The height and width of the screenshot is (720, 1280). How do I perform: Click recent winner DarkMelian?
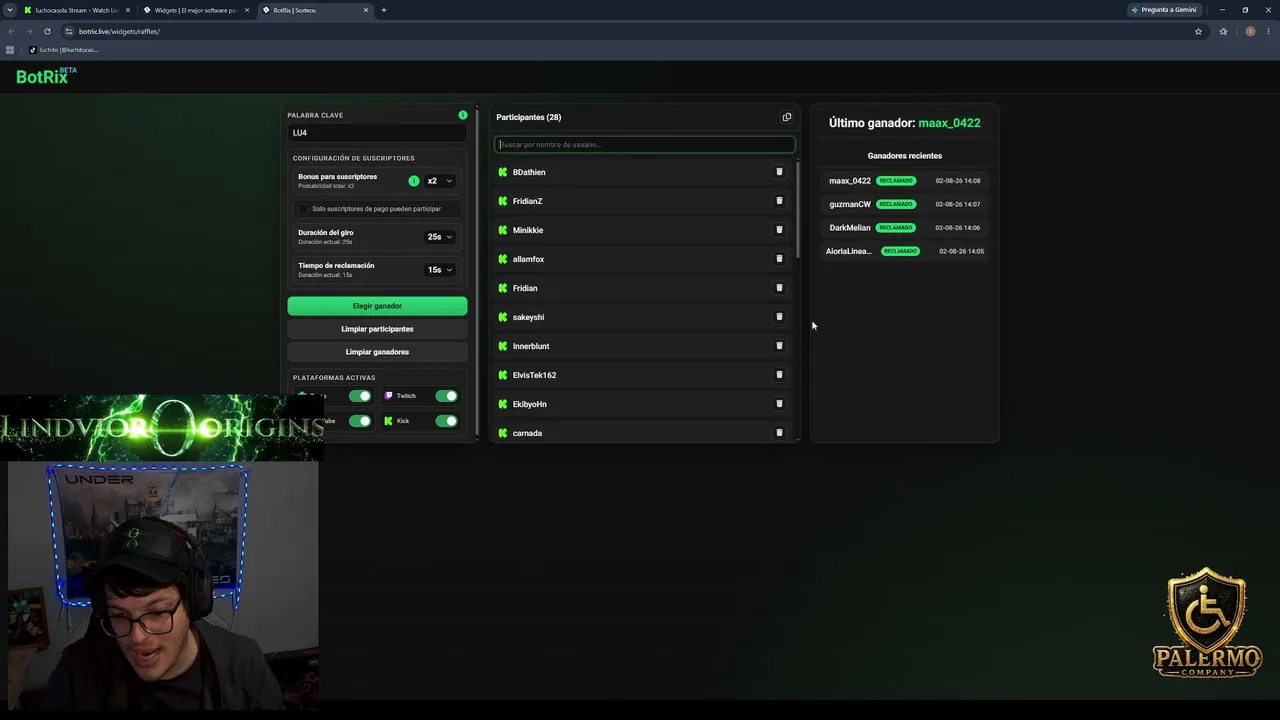850,228
